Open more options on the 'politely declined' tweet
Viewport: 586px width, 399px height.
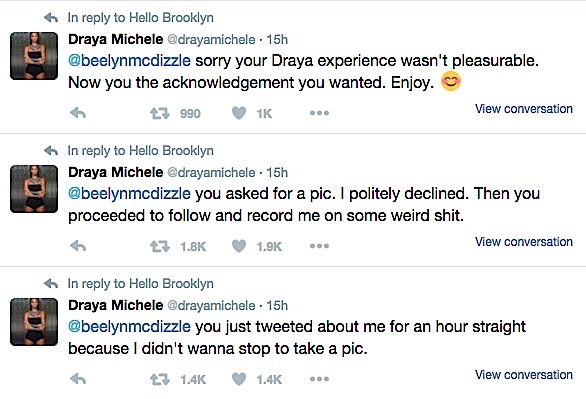click(x=319, y=246)
